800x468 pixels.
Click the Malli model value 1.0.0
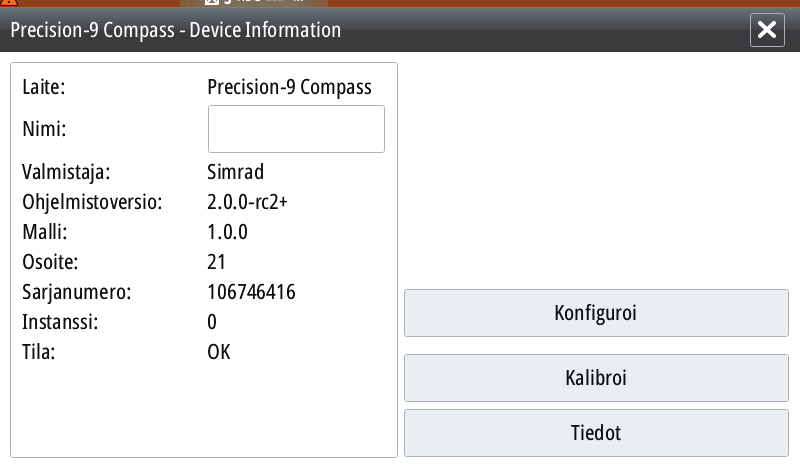point(227,232)
